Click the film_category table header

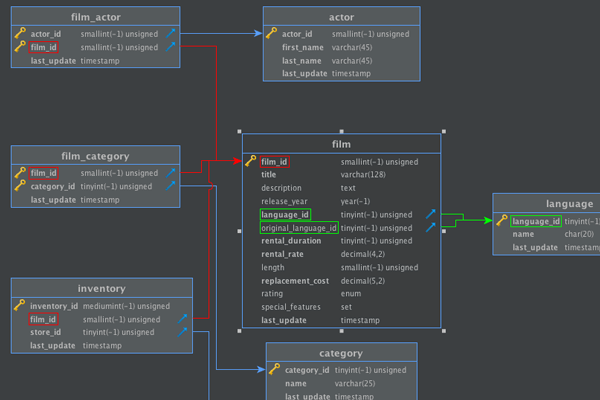(96, 156)
